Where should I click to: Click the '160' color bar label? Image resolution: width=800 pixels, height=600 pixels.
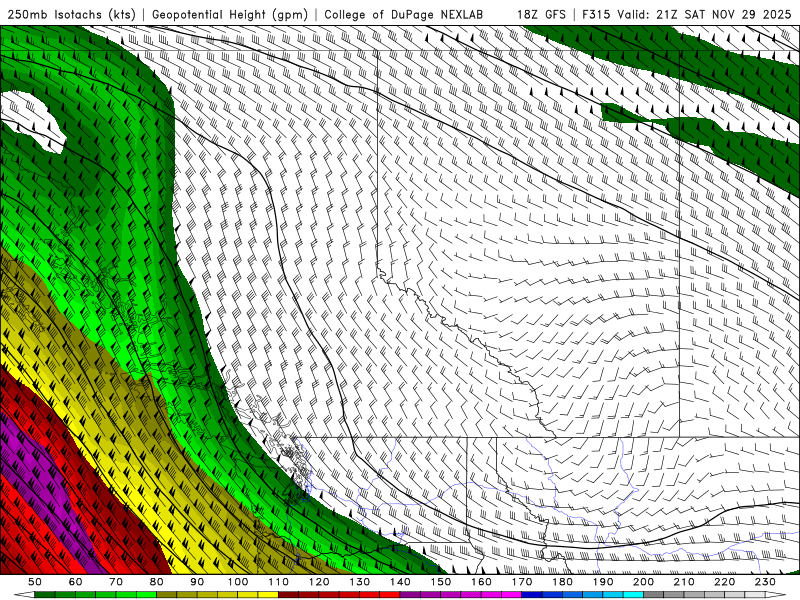[x=481, y=582]
